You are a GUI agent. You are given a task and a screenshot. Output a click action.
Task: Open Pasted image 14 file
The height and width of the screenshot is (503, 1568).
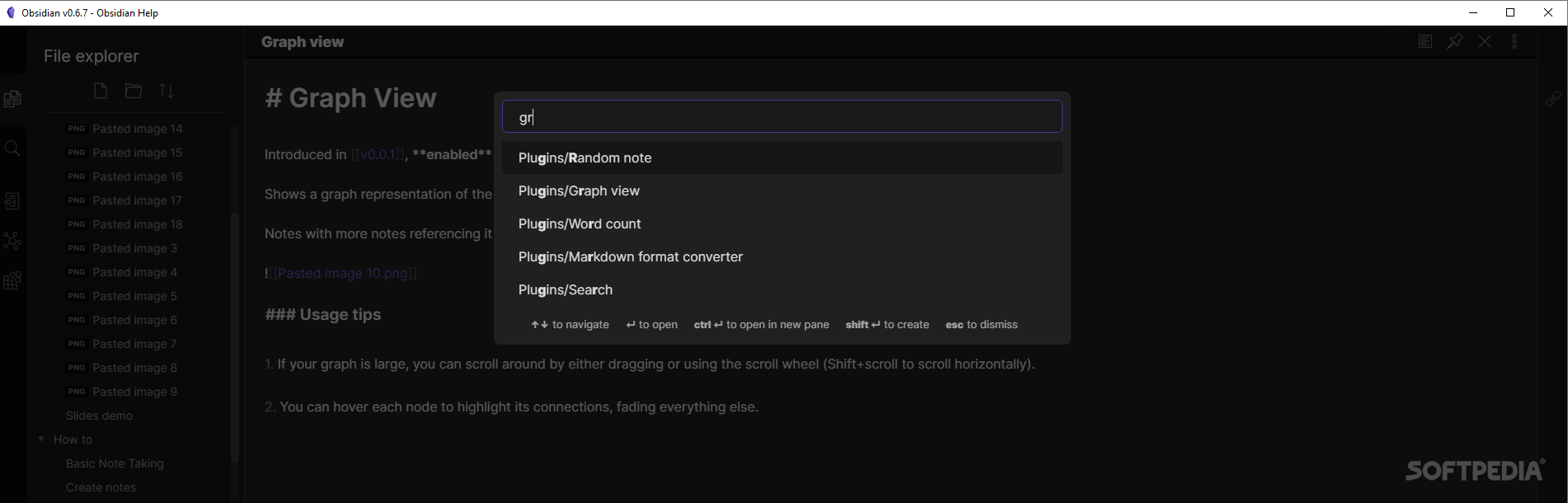tap(137, 129)
